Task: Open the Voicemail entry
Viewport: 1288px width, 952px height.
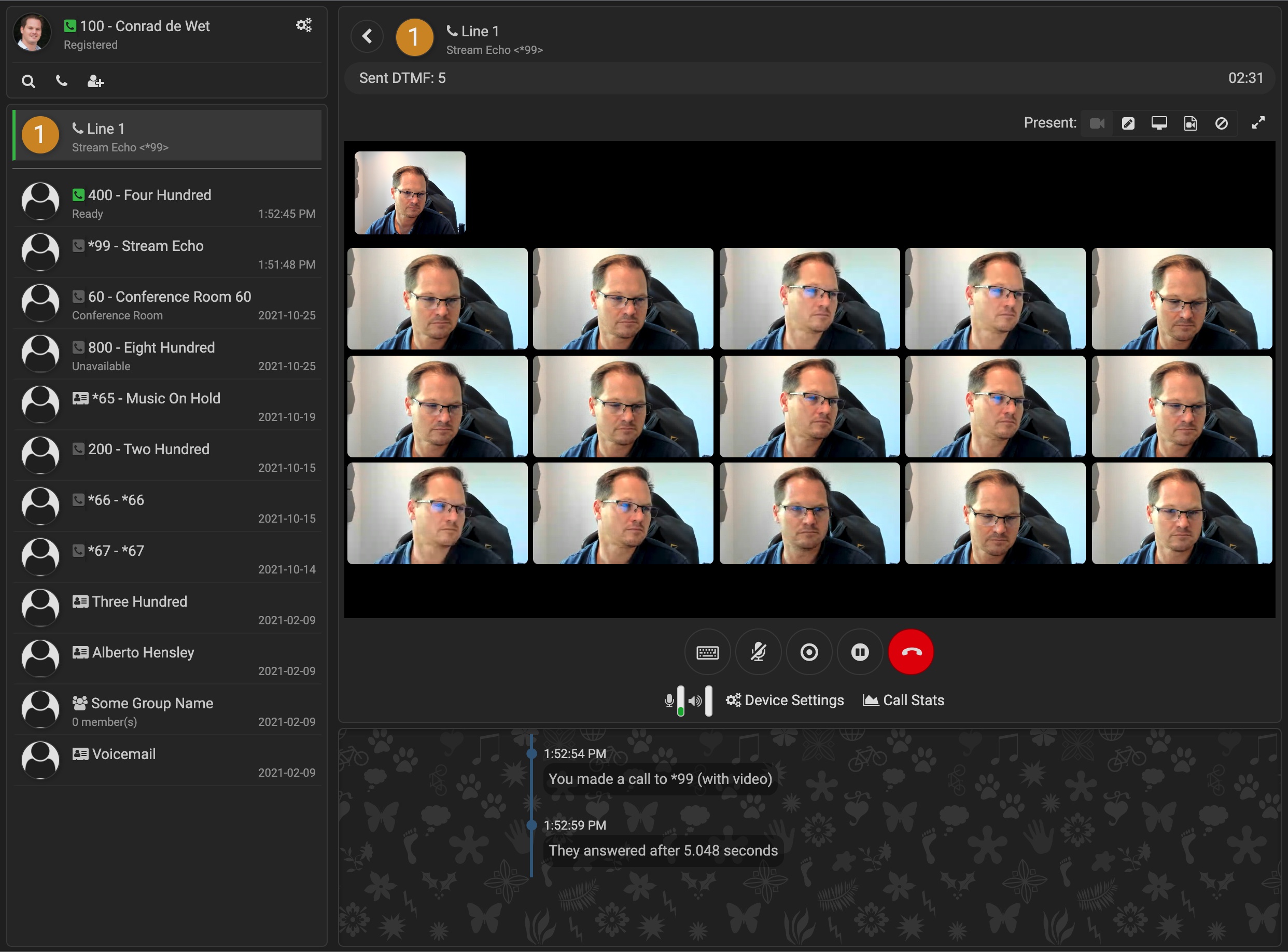Action: tap(167, 761)
